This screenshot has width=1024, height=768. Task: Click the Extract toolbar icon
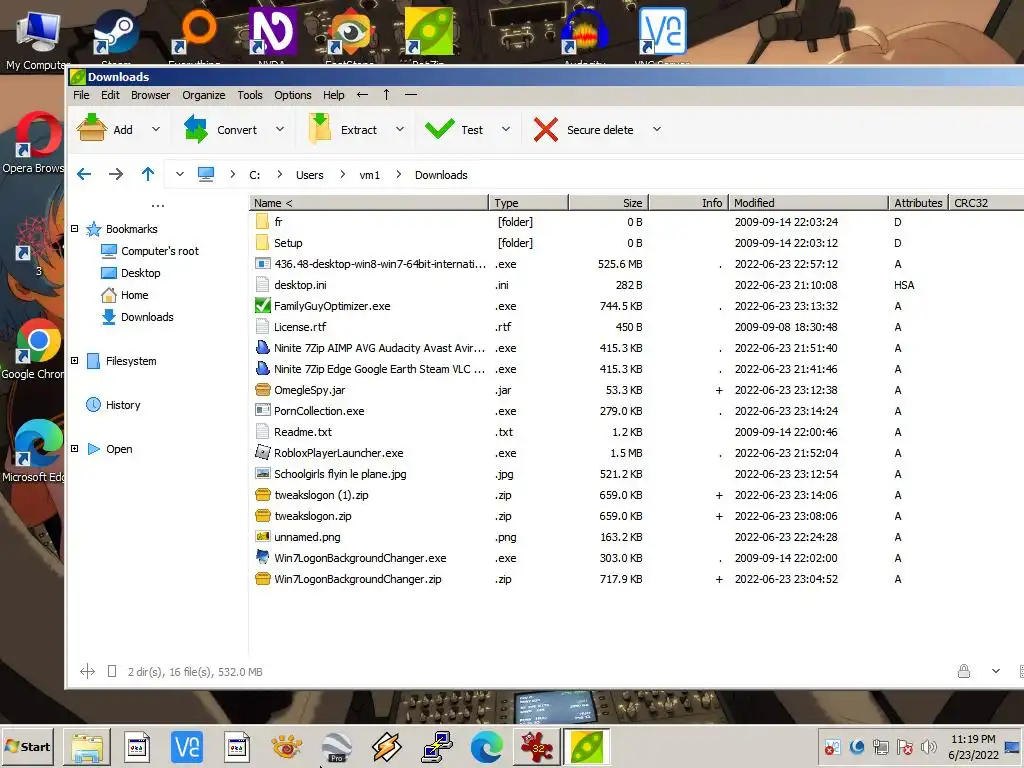[319, 128]
